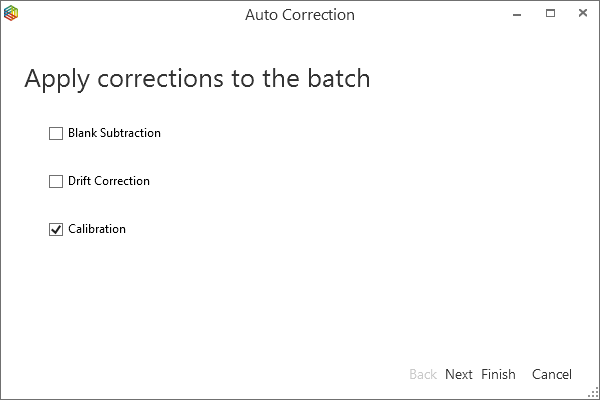
Task: Click the heading Apply corrections to the batch
Action: [197, 78]
